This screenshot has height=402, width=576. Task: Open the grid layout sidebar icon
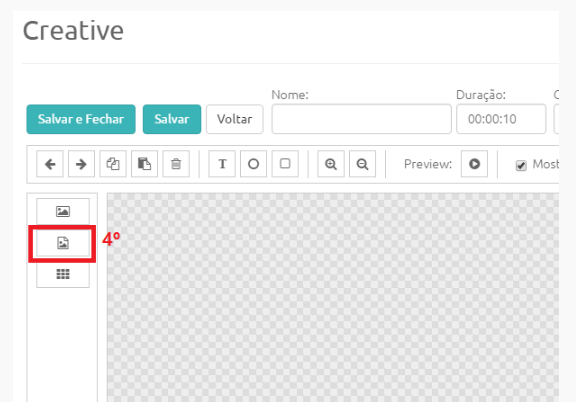(63, 274)
